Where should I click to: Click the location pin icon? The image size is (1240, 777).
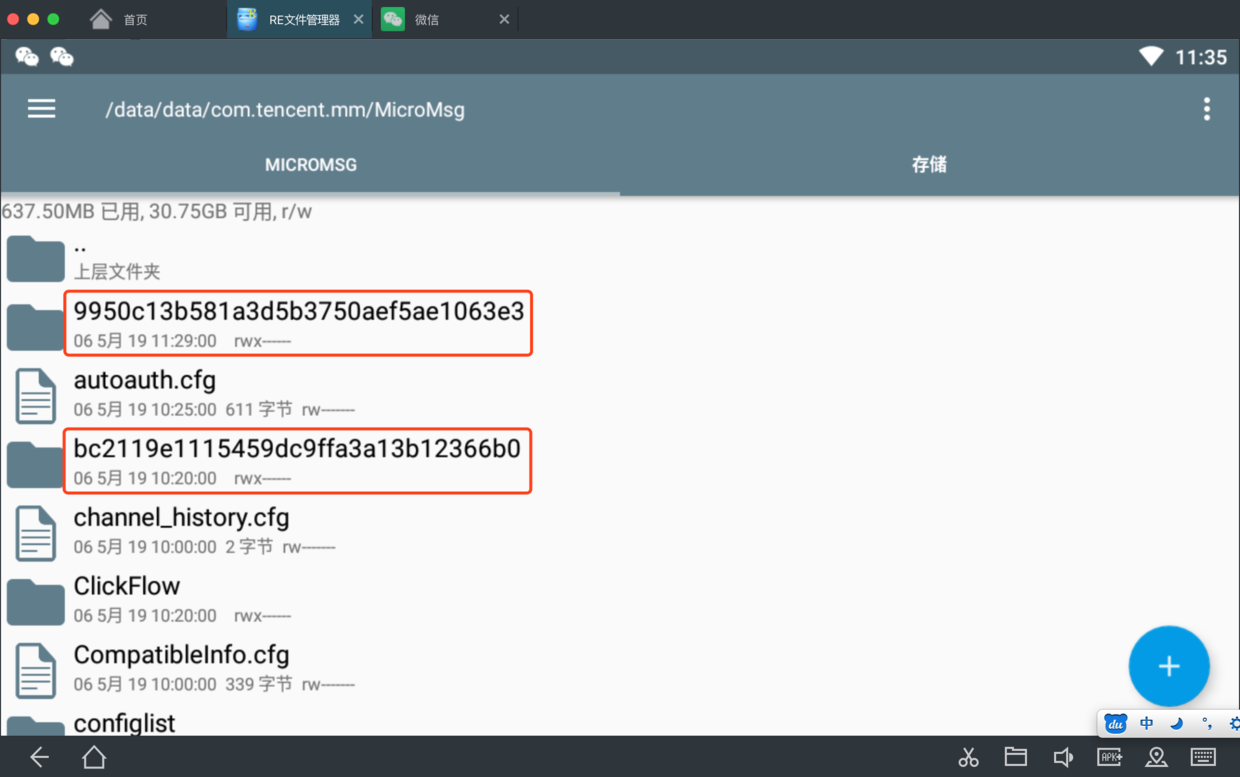[x=1156, y=757]
